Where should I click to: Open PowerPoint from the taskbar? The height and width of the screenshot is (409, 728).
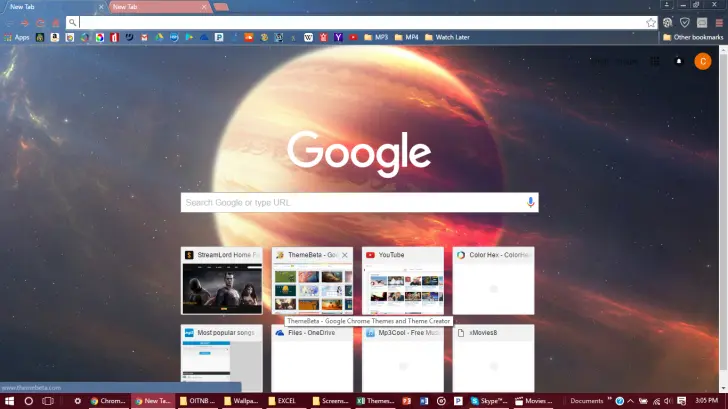click(x=407, y=401)
